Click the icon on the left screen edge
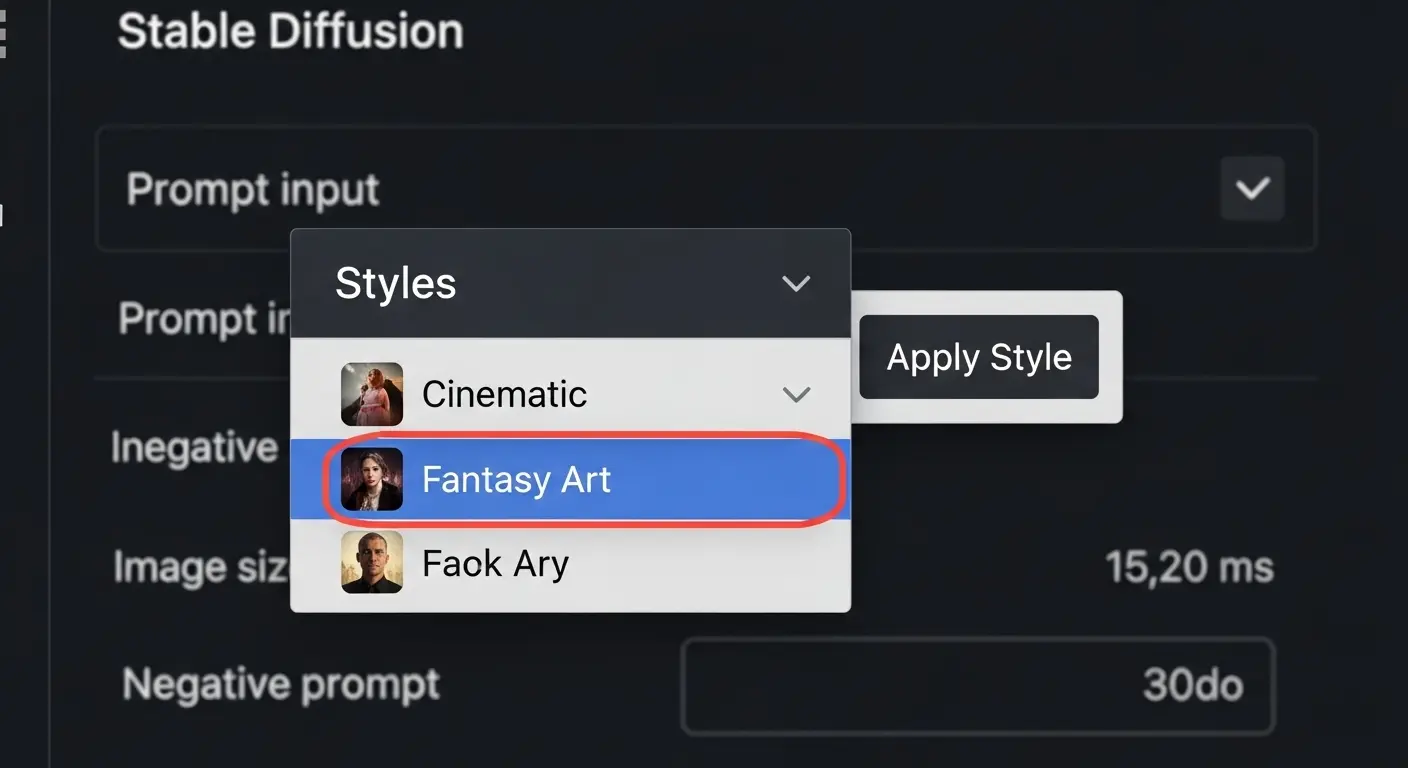This screenshot has width=1408, height=768. tap(4, 215)
